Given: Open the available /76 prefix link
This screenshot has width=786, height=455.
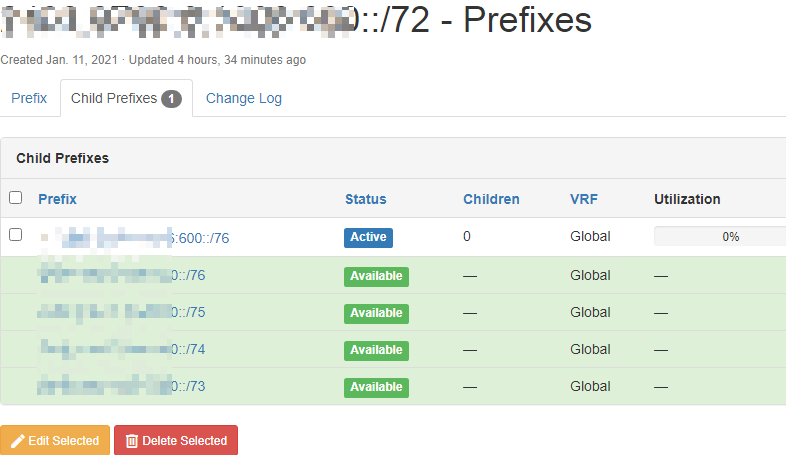Looking at the screenshot, I should [x=121, y=275].
